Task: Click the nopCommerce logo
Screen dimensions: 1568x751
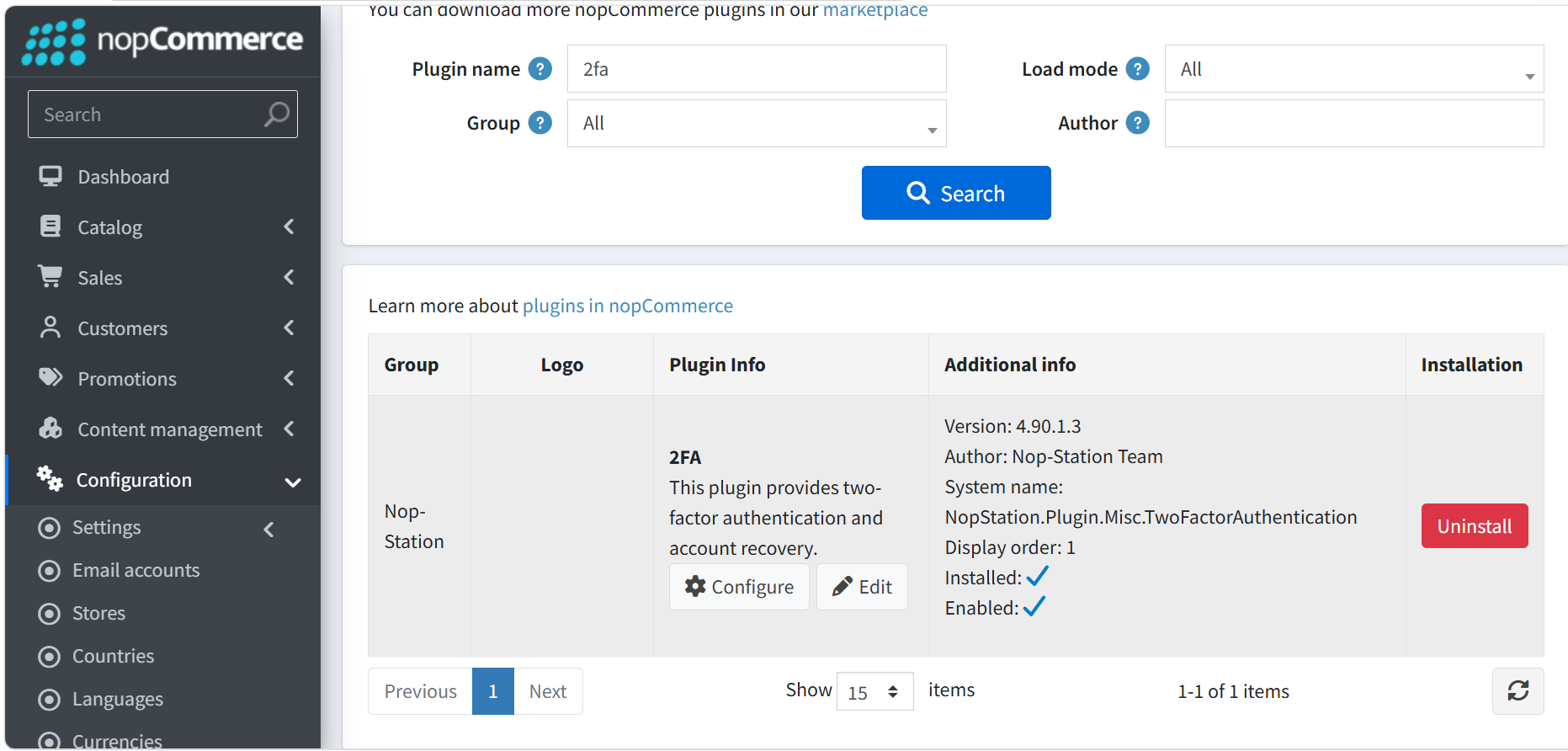Action: [x=162, y=41]
